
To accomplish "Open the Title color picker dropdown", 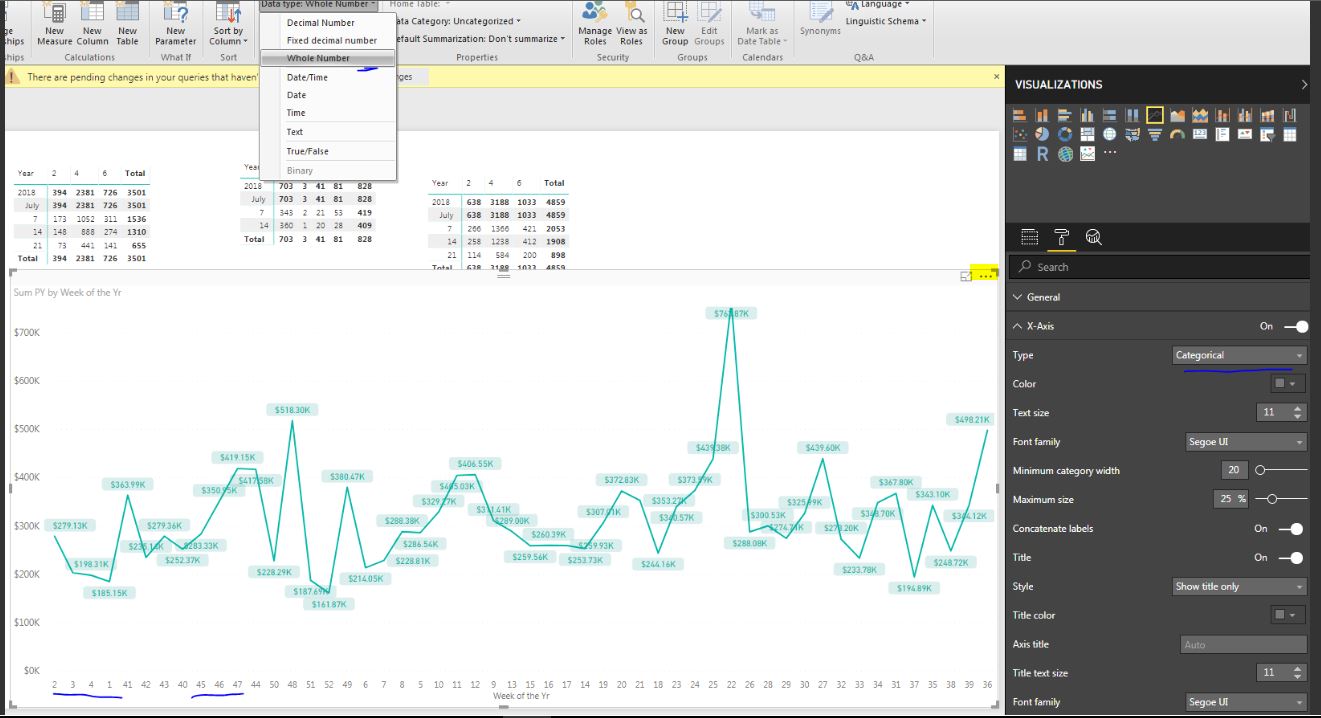I will [1286, 615].
